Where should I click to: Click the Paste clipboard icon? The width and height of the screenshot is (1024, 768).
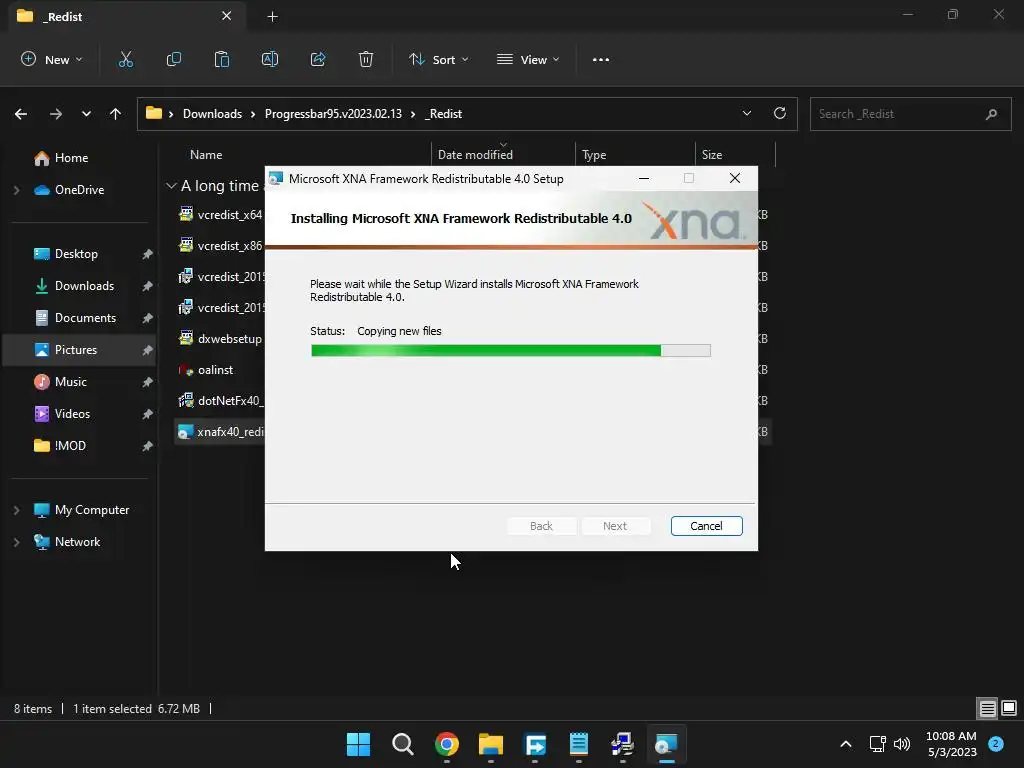pyautogui.click(x=222, y=59)
